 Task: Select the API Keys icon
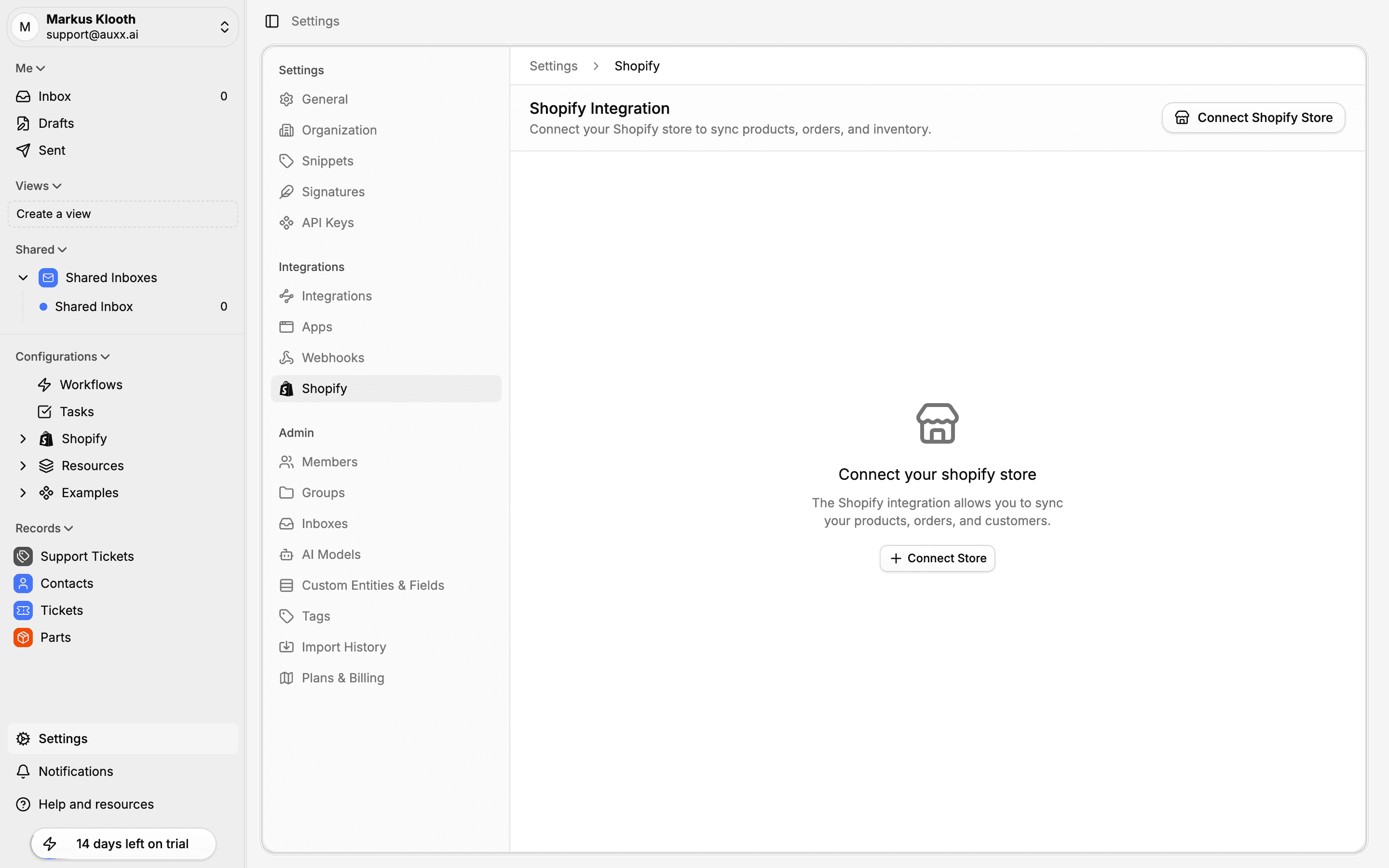[286, 223]
